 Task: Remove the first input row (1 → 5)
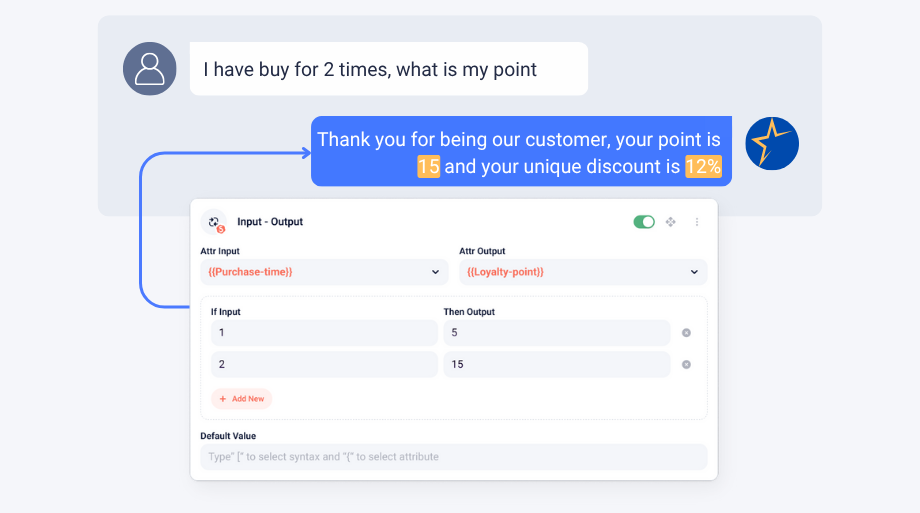click(x=686, y=333)
